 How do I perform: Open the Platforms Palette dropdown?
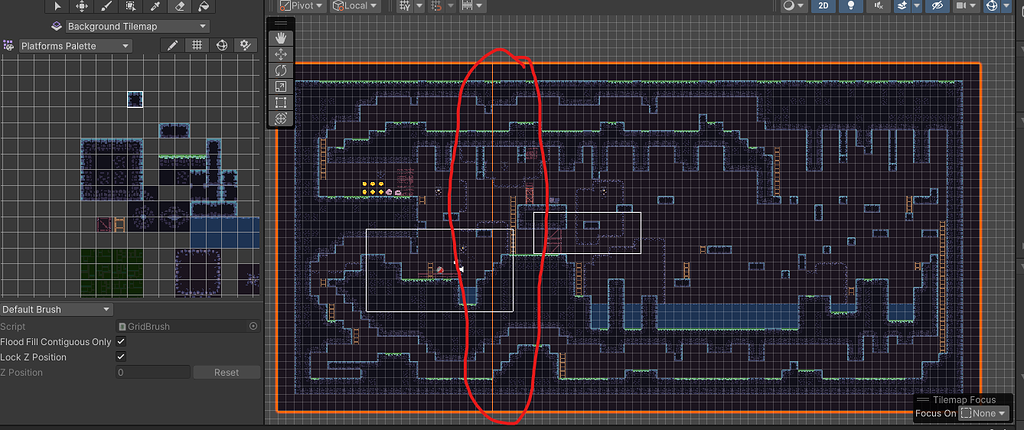coord(75,46)
